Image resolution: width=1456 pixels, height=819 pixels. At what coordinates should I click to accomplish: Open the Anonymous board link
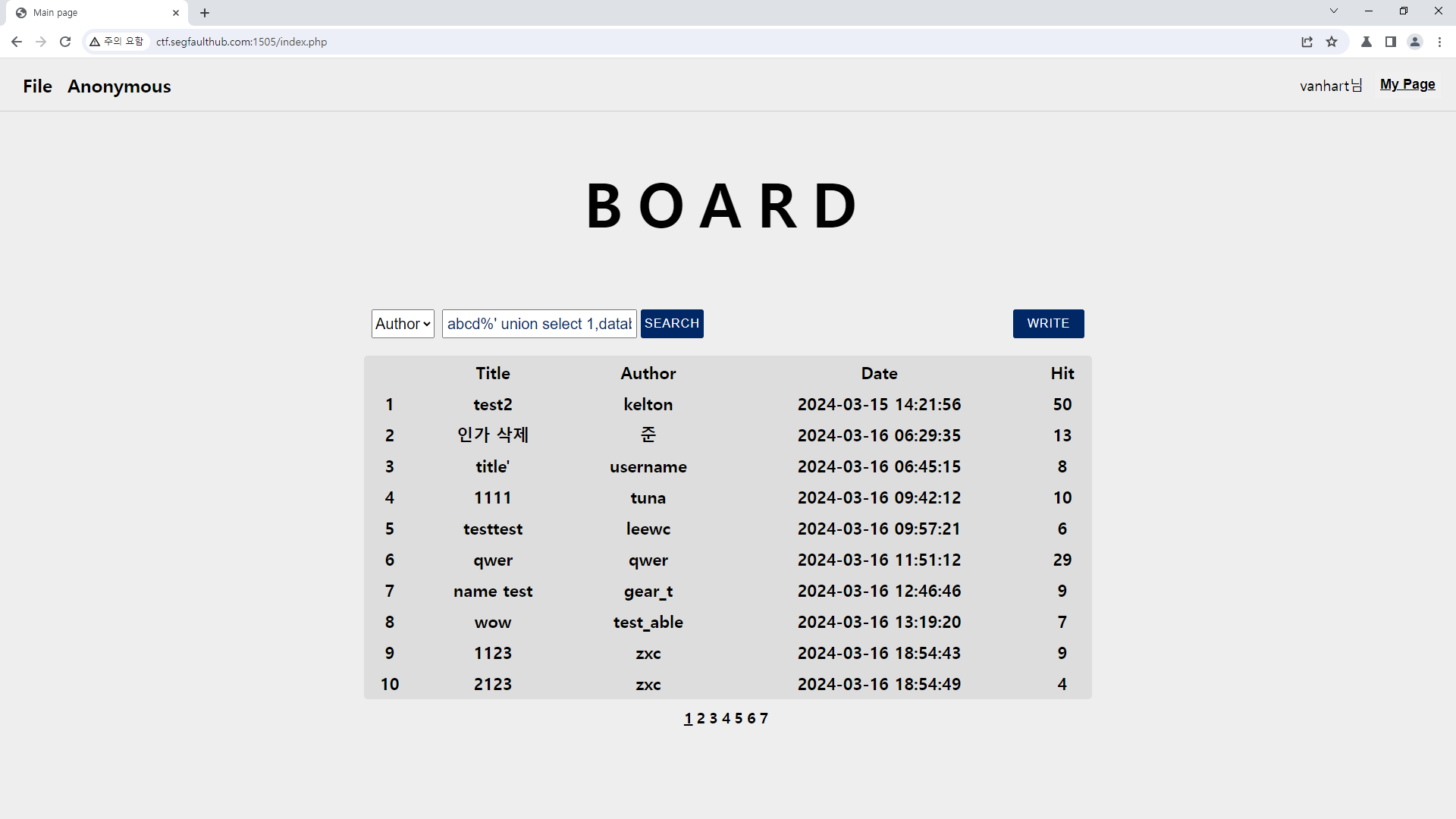[x=119, y=86]
